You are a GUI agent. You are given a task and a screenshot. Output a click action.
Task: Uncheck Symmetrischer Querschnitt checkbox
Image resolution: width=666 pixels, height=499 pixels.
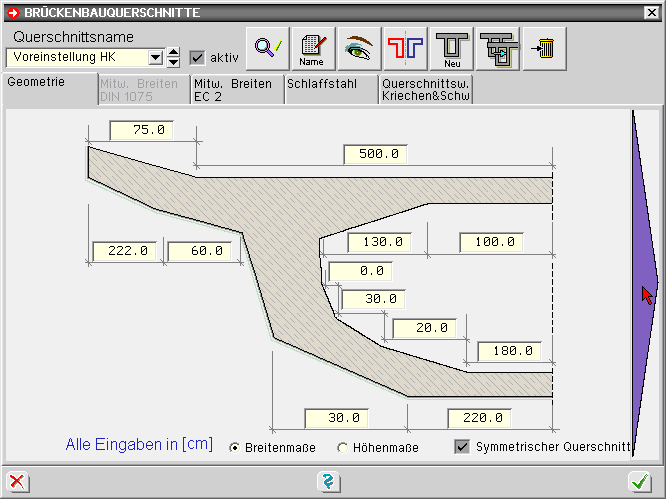tap(462, 447)
